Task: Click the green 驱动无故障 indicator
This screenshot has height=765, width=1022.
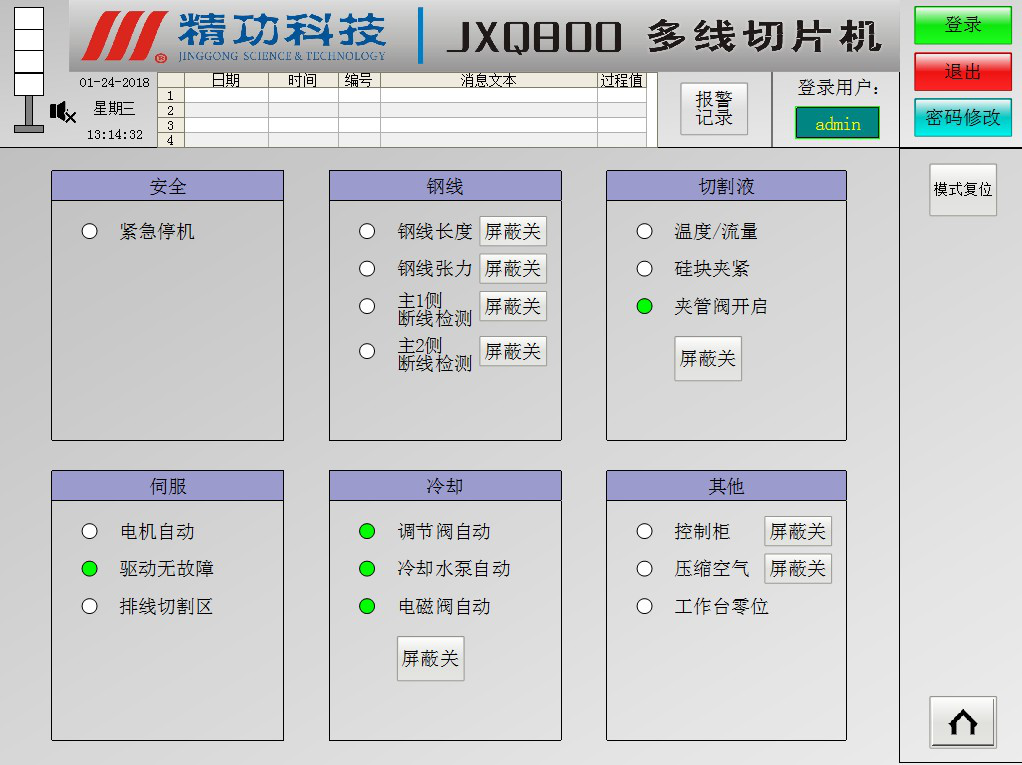Action: point(89,569)
